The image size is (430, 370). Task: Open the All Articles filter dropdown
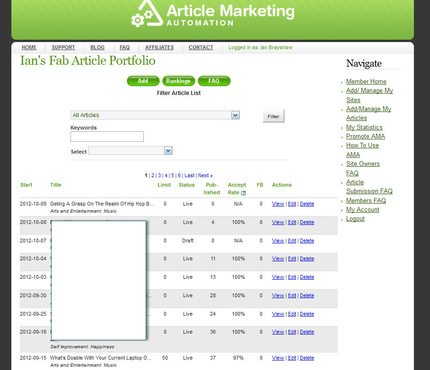[155, 115]
